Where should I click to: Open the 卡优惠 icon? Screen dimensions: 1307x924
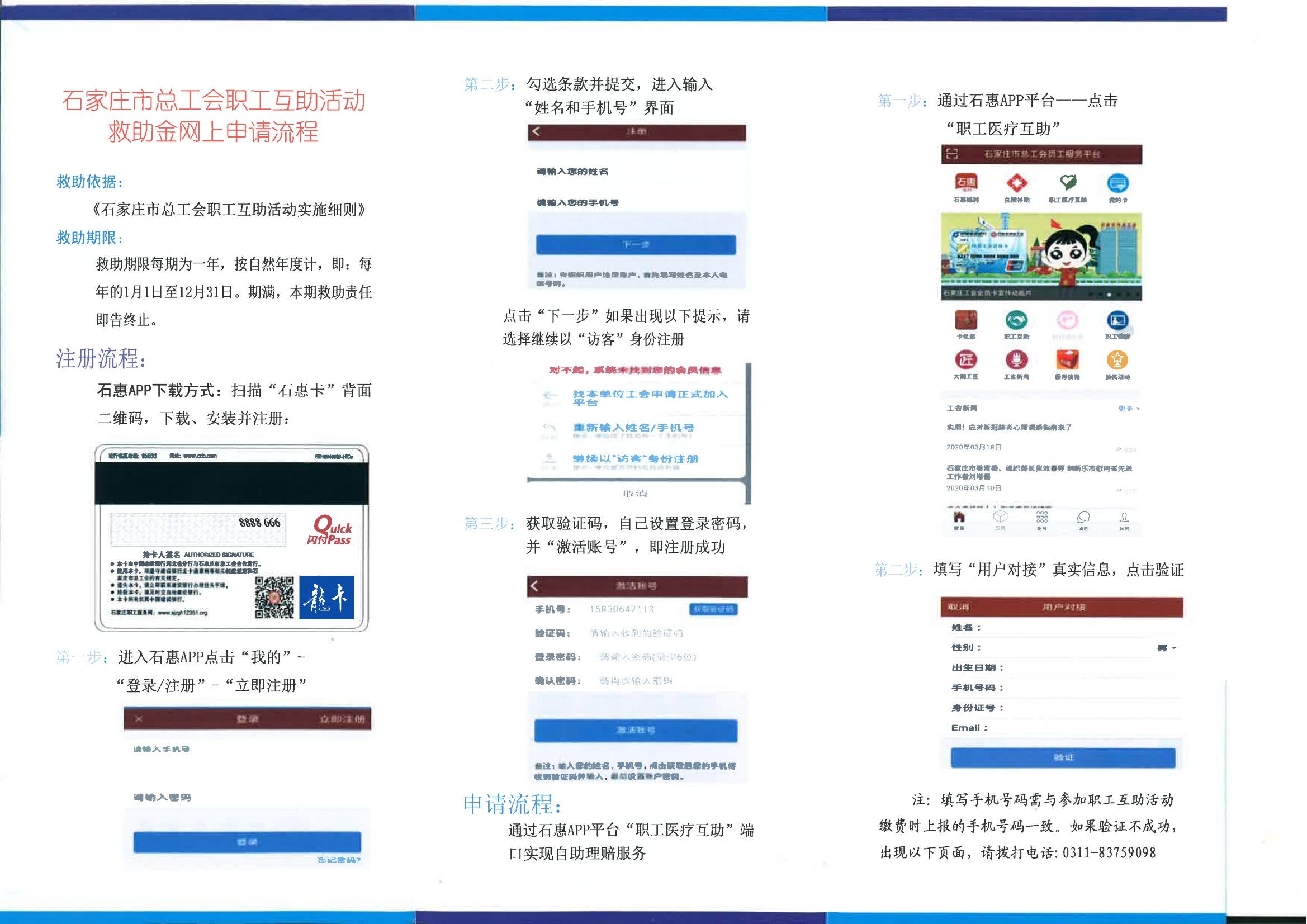[966, 320]
